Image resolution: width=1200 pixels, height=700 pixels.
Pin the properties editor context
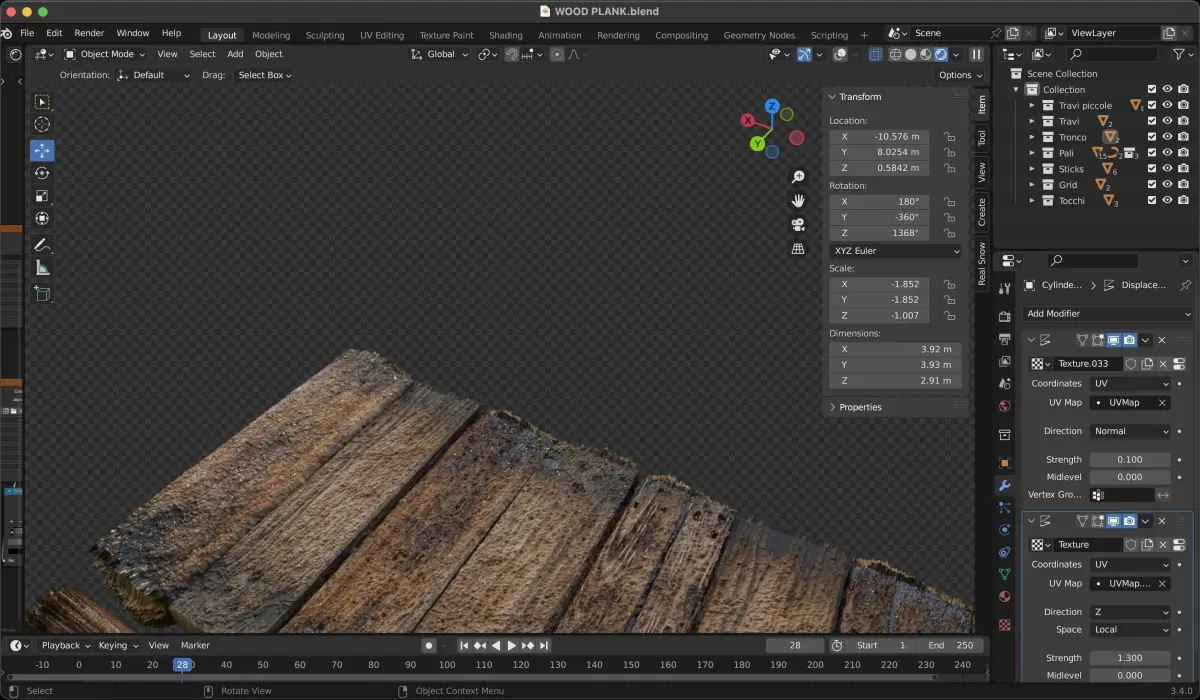click(x=1186, y=285)
